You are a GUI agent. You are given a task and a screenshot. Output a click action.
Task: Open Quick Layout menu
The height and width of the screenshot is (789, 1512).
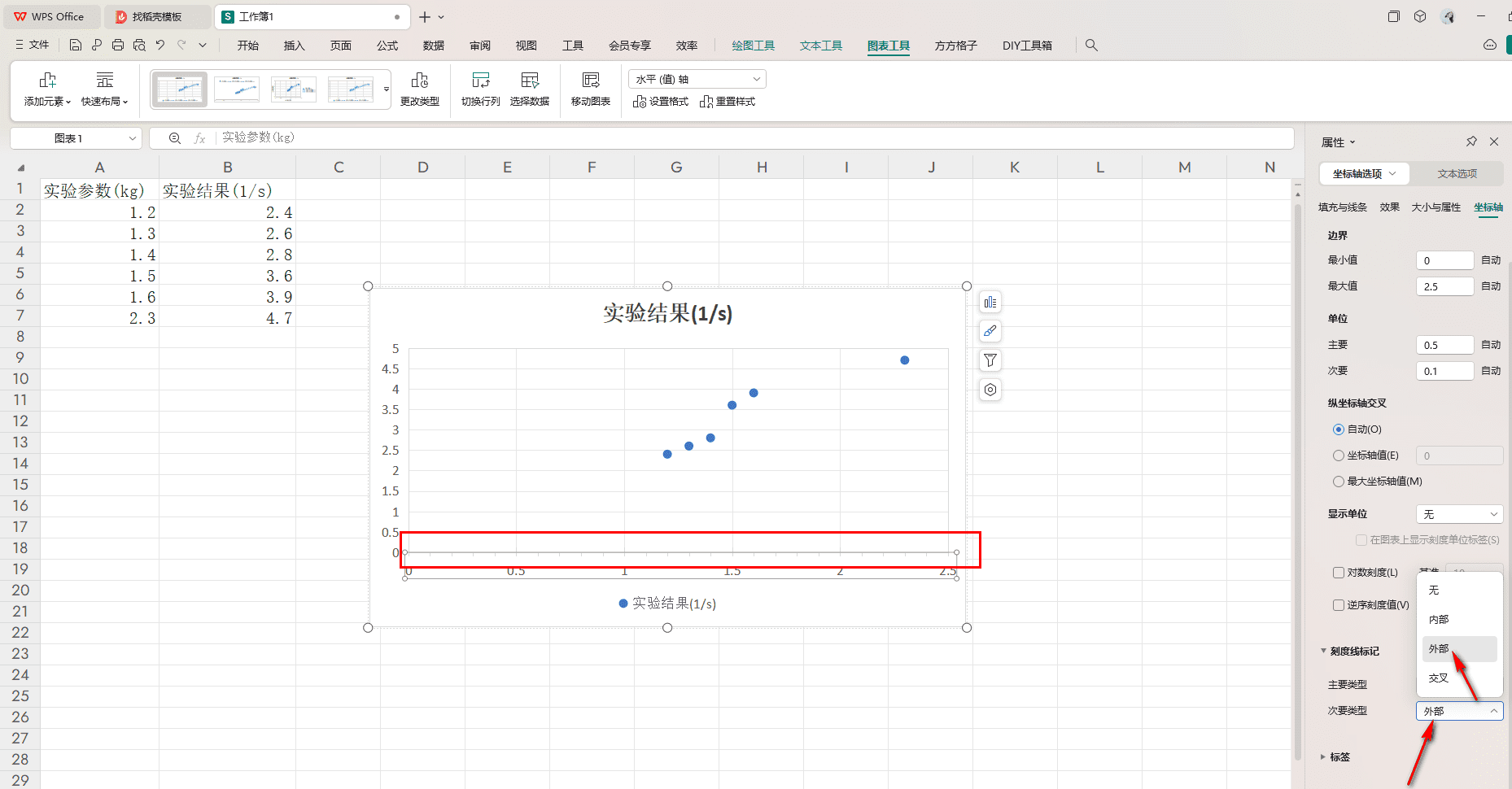[x=105, y=89]
